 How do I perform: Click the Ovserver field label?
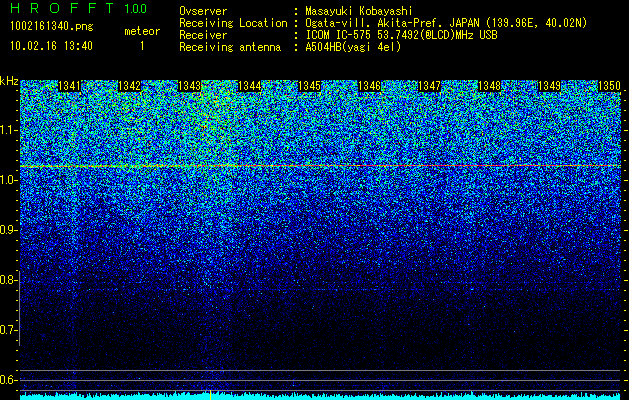coord(203,11)
